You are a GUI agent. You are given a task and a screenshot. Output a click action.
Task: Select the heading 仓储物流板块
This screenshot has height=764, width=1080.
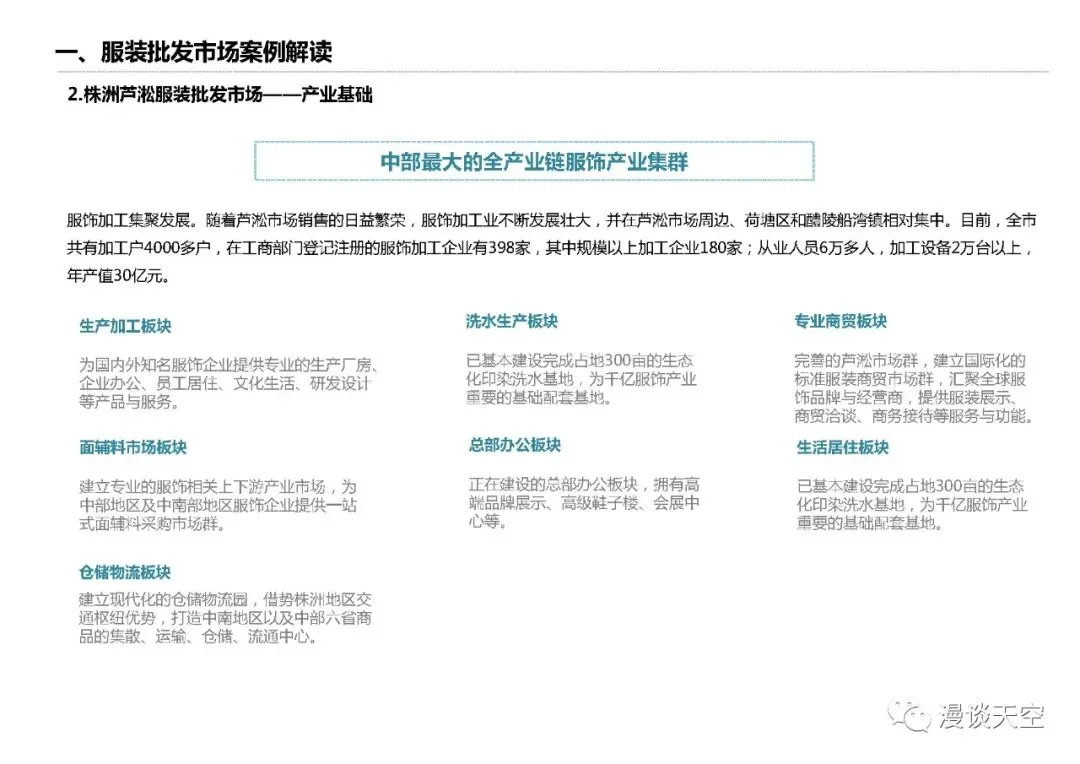125,572
